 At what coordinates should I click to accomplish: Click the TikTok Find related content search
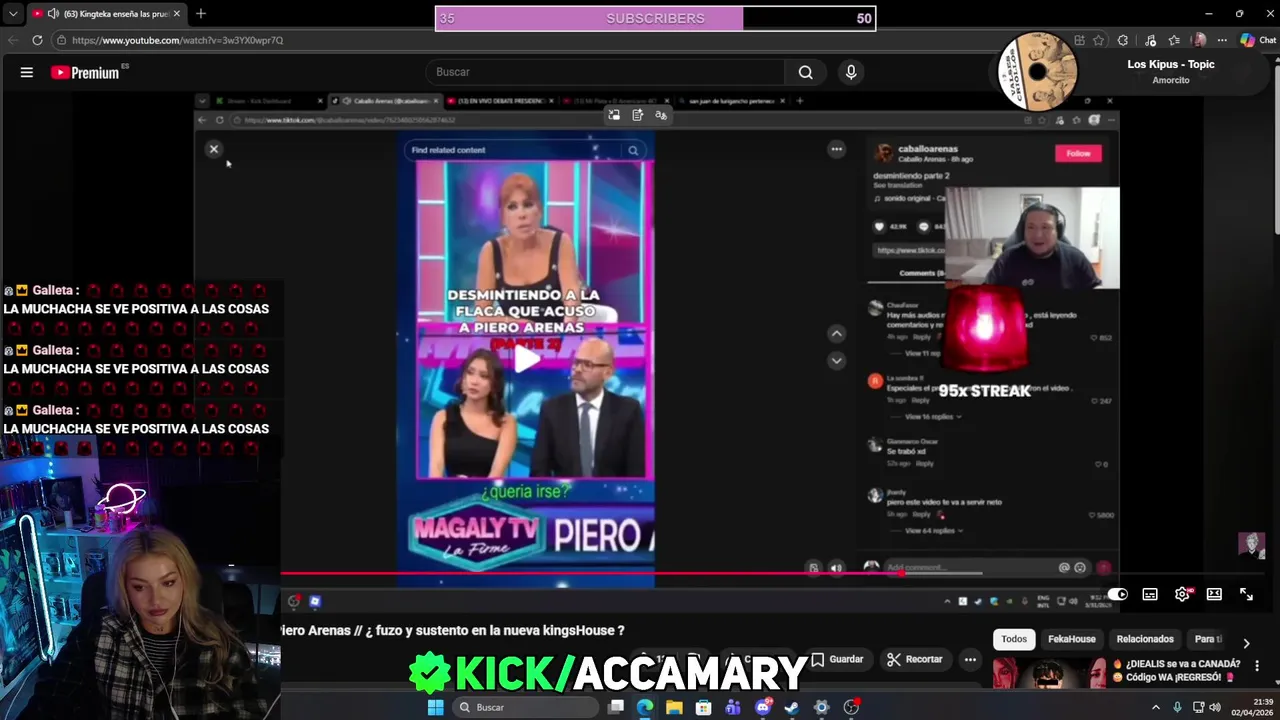(x=526, y=150)
